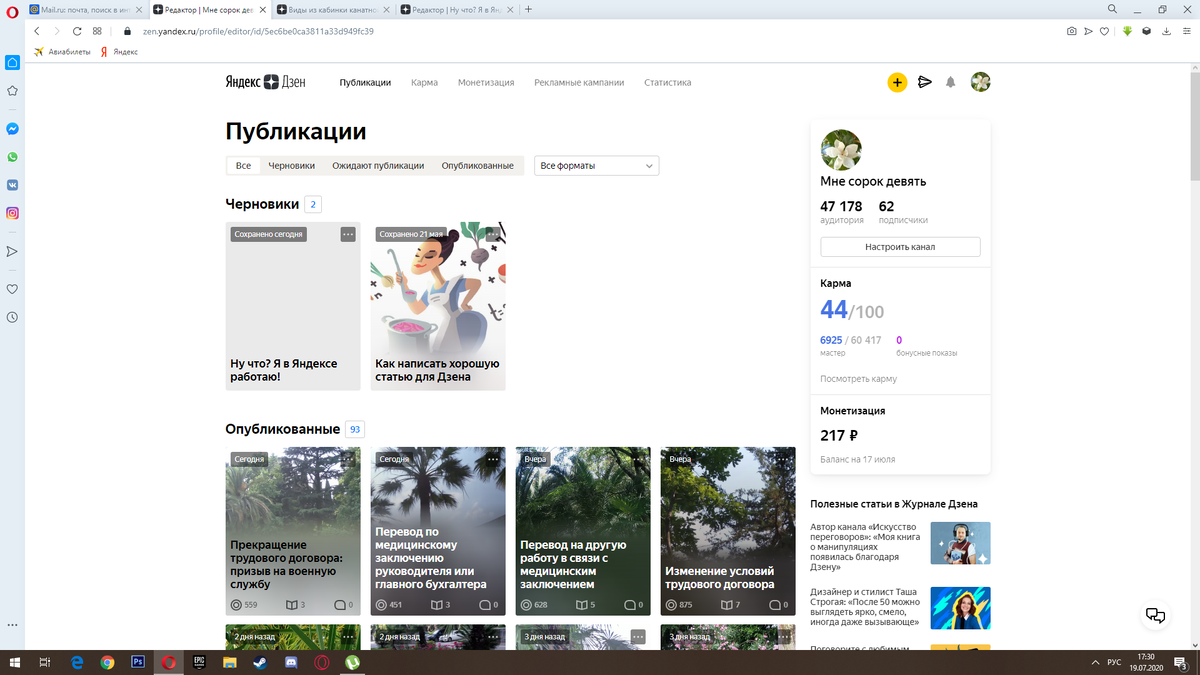The image size is (1200, 675).
Task: Open the "Публикации" navigation item
Action: click(x=365, y=82)
